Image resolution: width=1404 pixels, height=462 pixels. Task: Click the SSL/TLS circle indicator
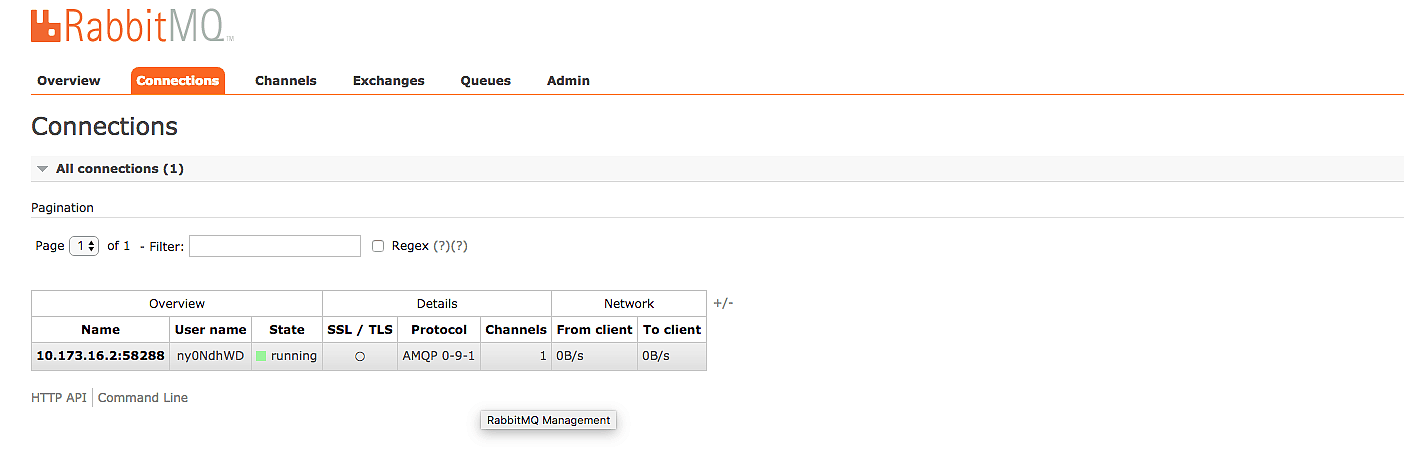(x=360, y=356)
